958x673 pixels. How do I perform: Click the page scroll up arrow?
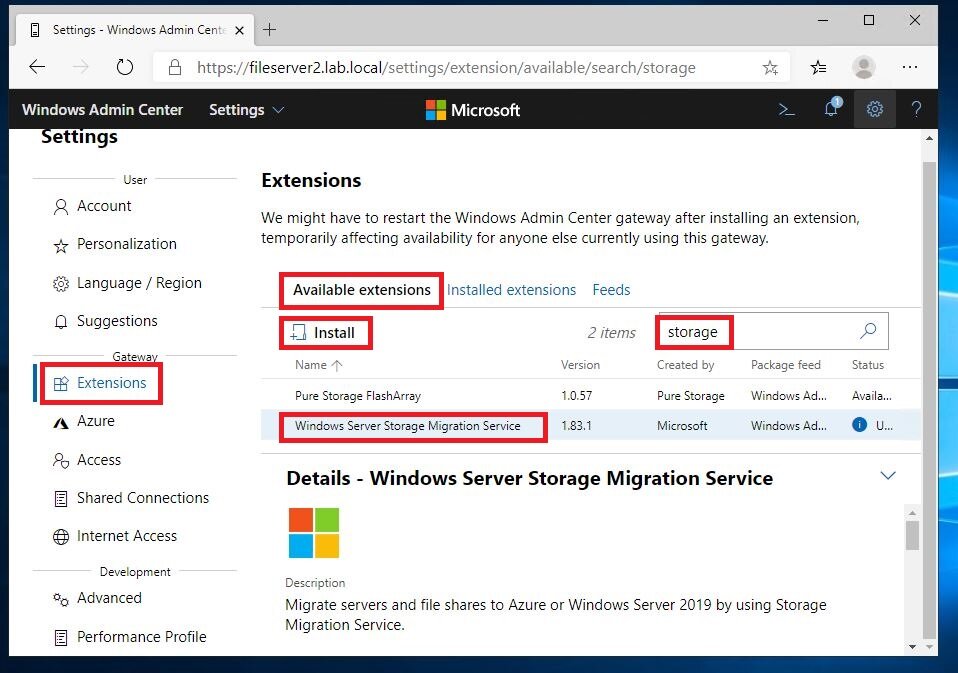[929, 139]
